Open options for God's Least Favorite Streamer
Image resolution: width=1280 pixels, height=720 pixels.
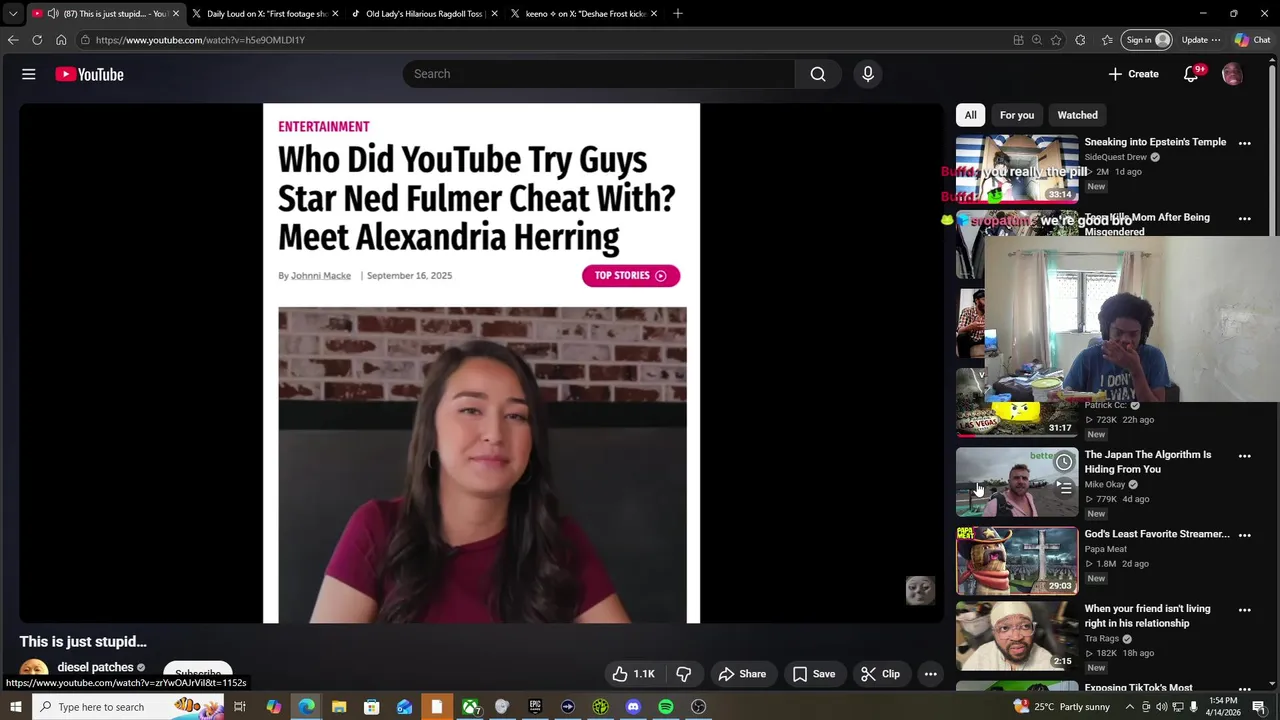pos(1245,535)
